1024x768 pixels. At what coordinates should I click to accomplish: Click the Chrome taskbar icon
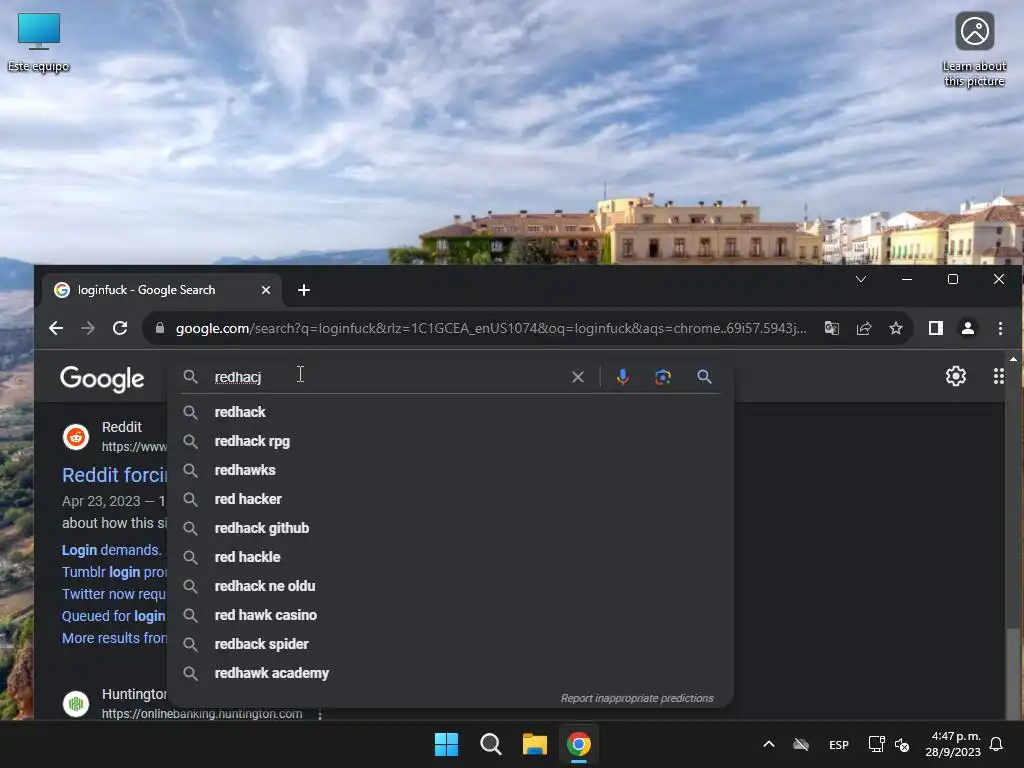[x=579, y=744]
